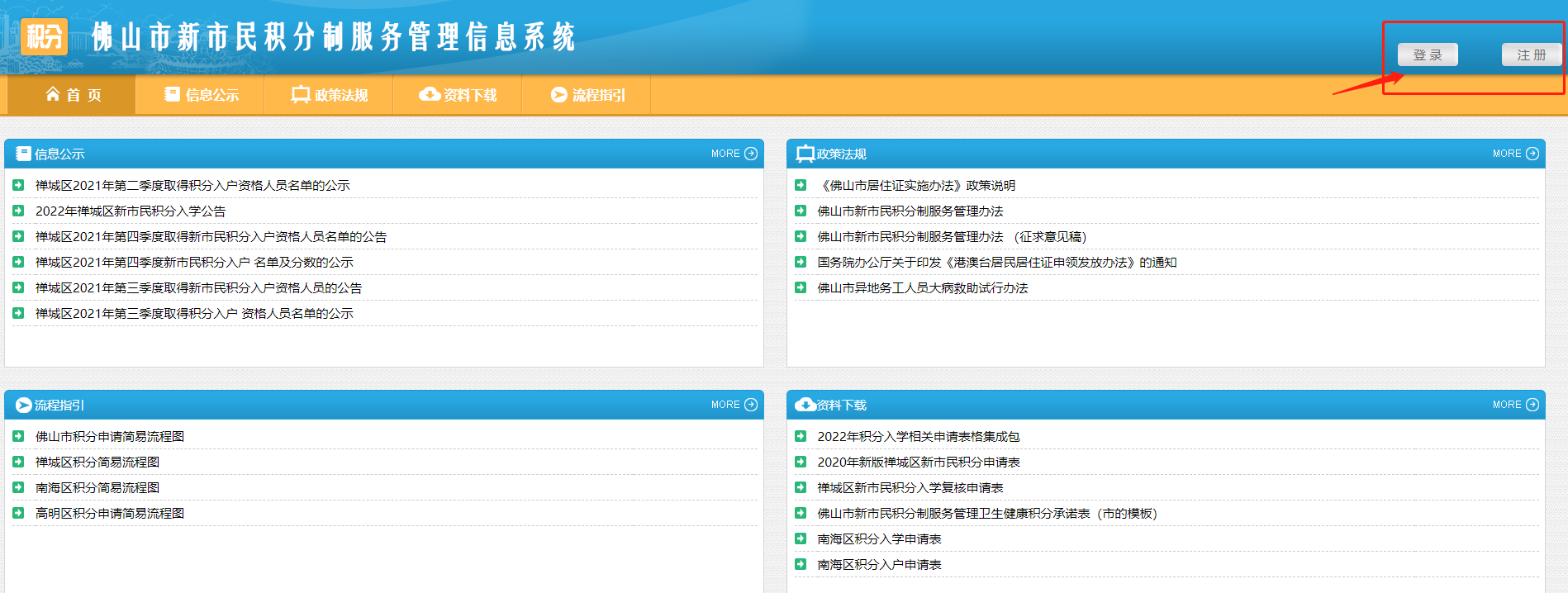Image resolution: width=1568 pixels, height=593 pixels.
Task: Click green arrow icon beside 2022年禅城区新市民积分入学公告
Action: tap(18, 211)
